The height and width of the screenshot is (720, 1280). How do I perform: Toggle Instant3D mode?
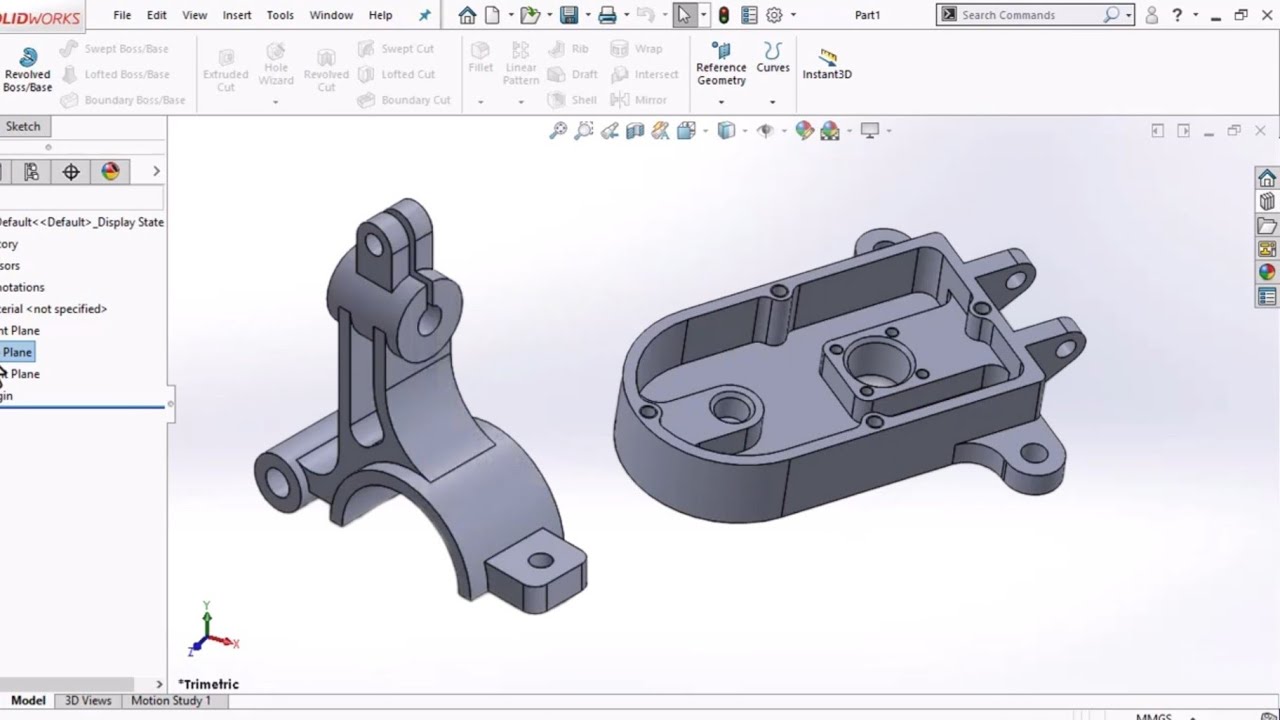click(x=827, y=65)
